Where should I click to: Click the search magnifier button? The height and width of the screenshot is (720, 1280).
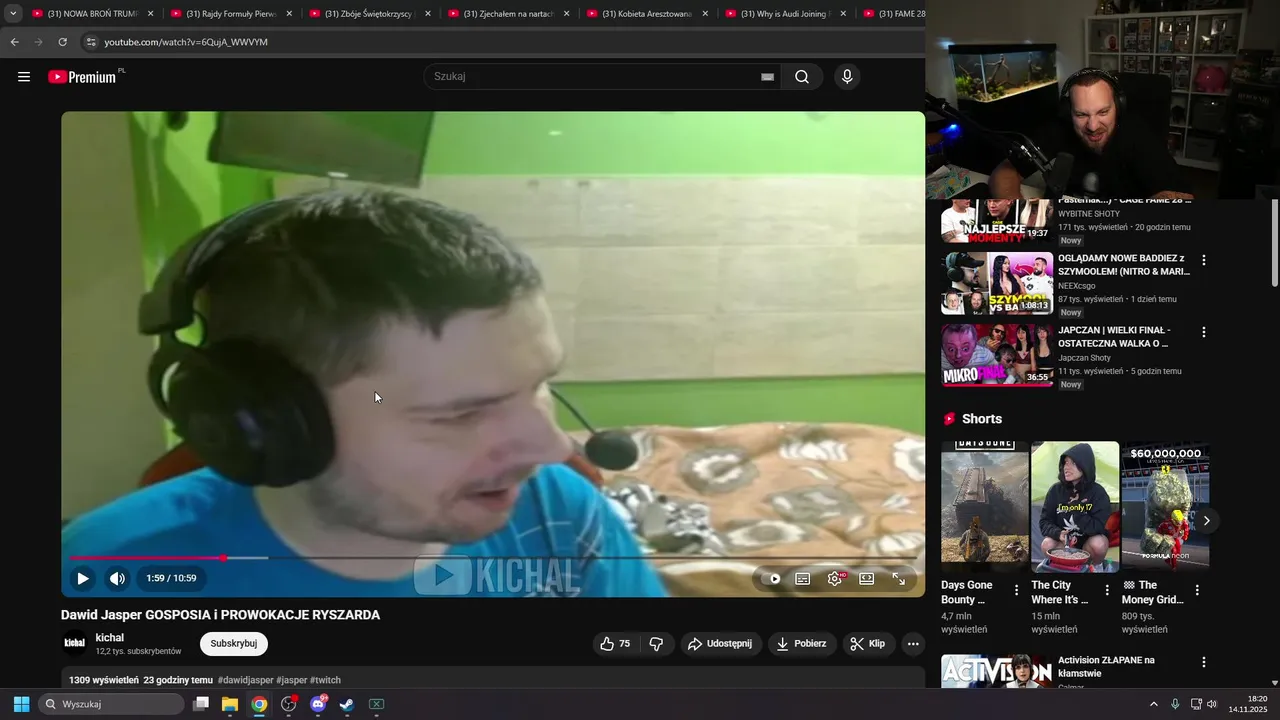(x=802, y=77)
